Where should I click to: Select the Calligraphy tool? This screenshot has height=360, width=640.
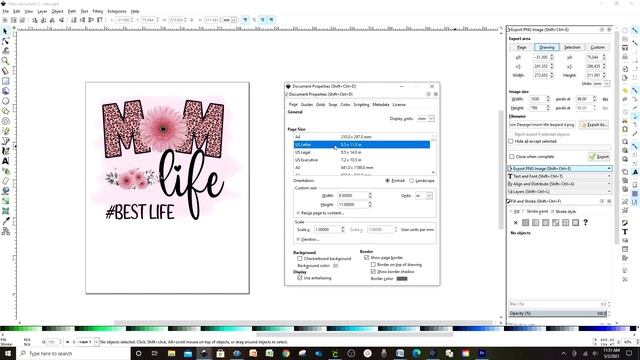coord(5,151)
